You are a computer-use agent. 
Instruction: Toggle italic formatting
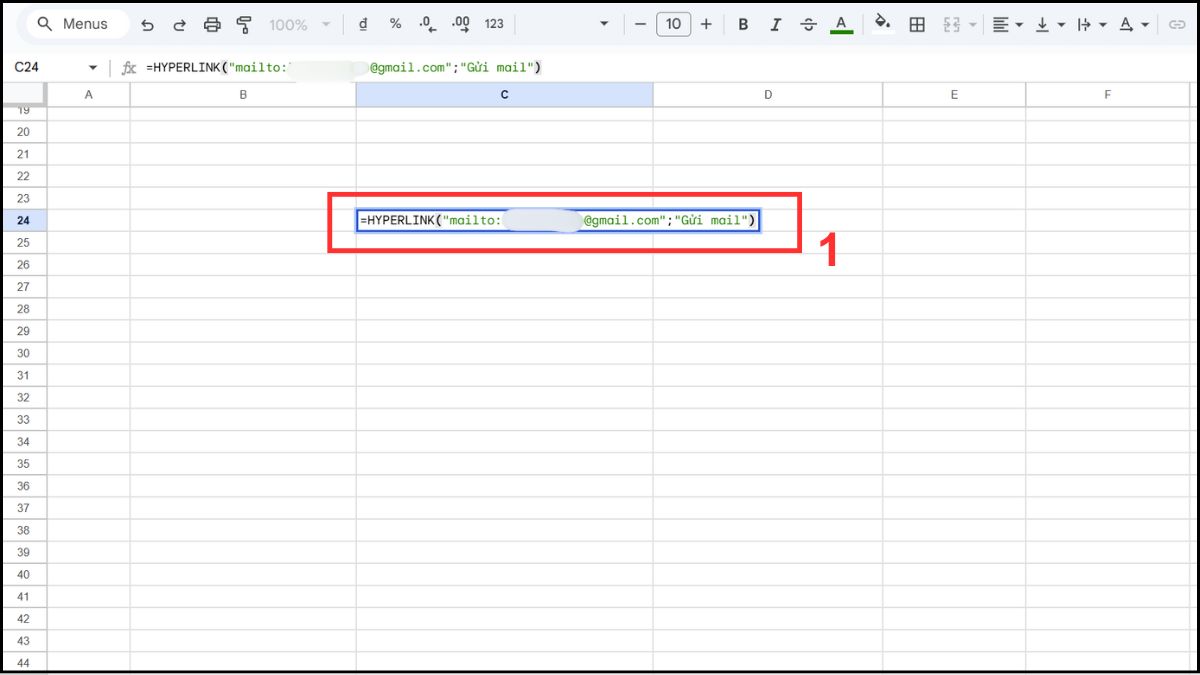[776, 24]
